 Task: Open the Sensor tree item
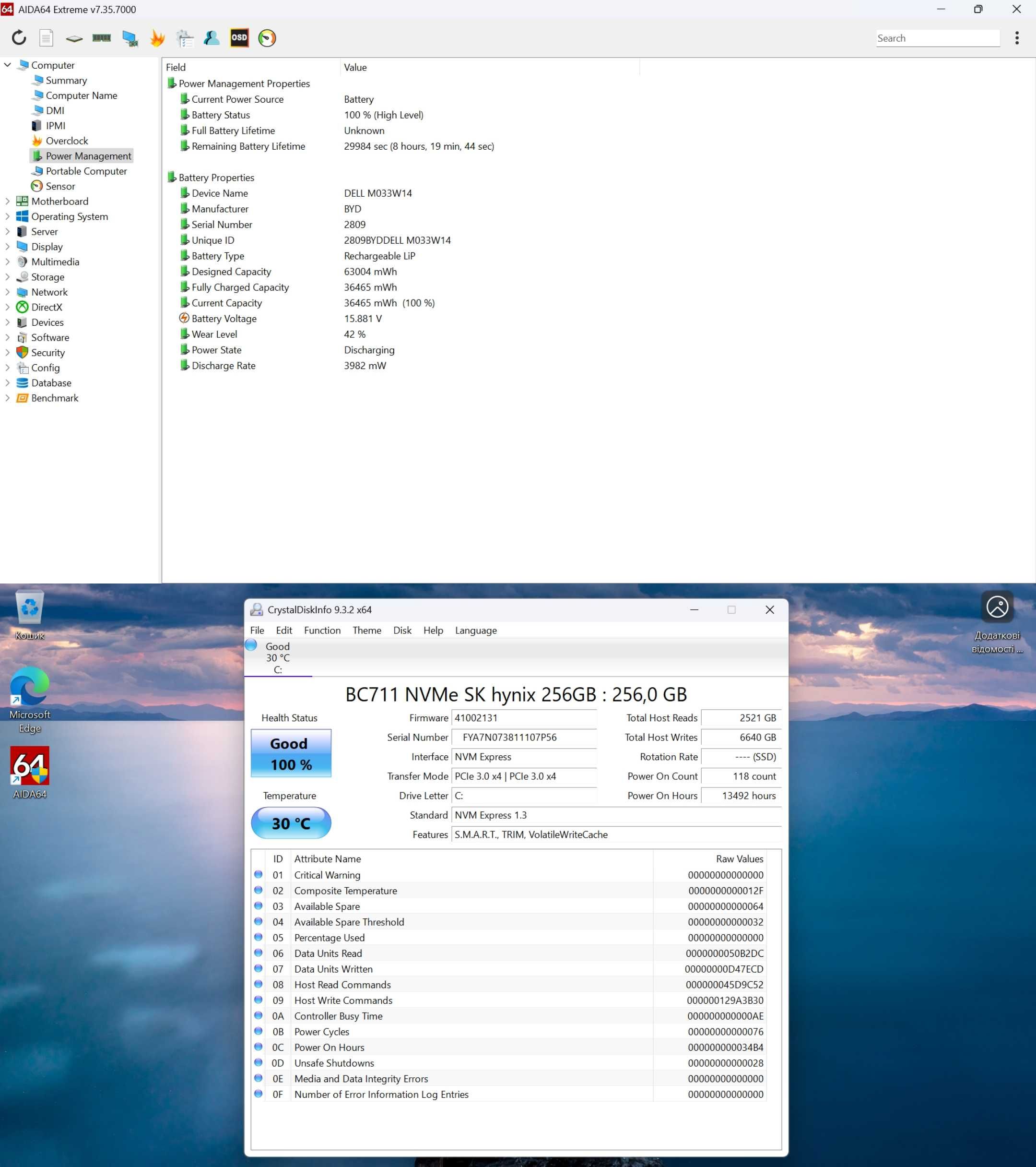click(x=54, y=186)
